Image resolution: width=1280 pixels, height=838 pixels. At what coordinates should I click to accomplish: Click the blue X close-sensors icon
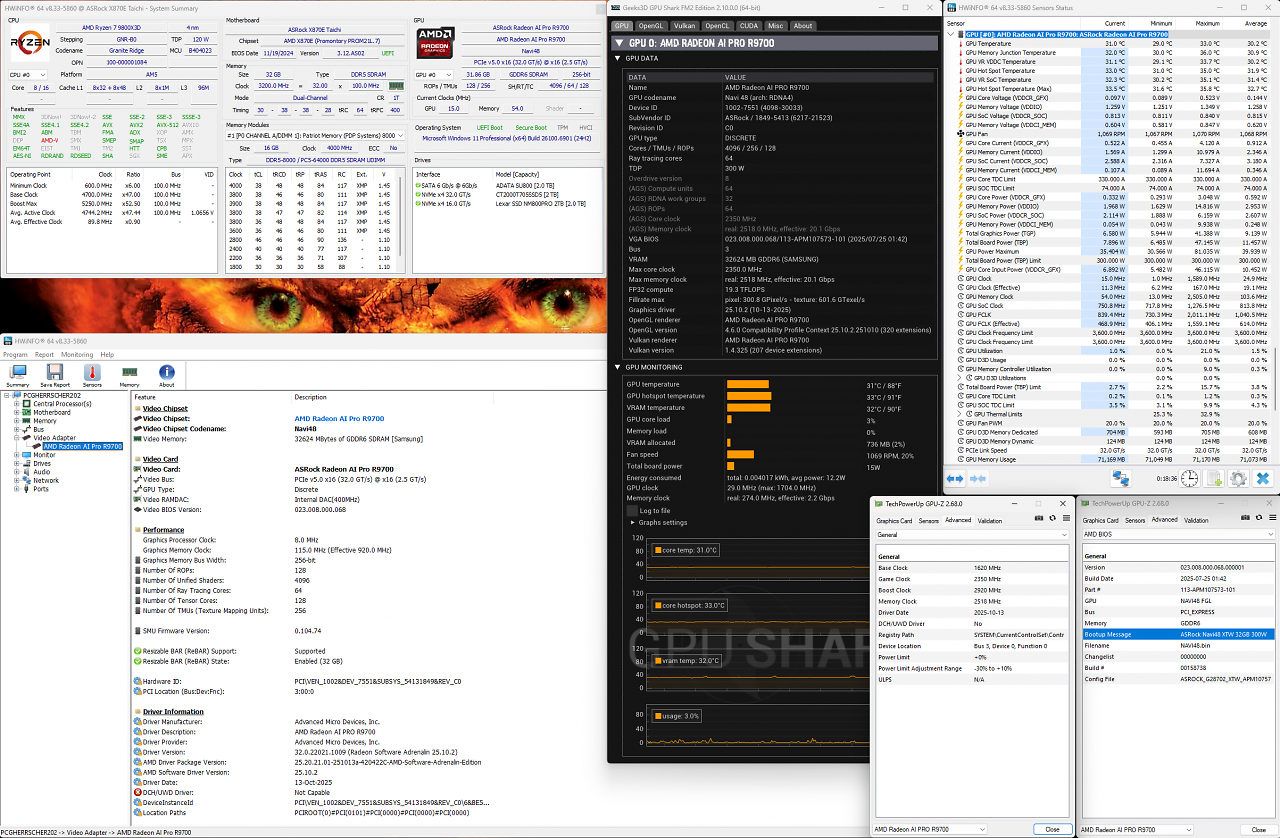point(1263,479)
